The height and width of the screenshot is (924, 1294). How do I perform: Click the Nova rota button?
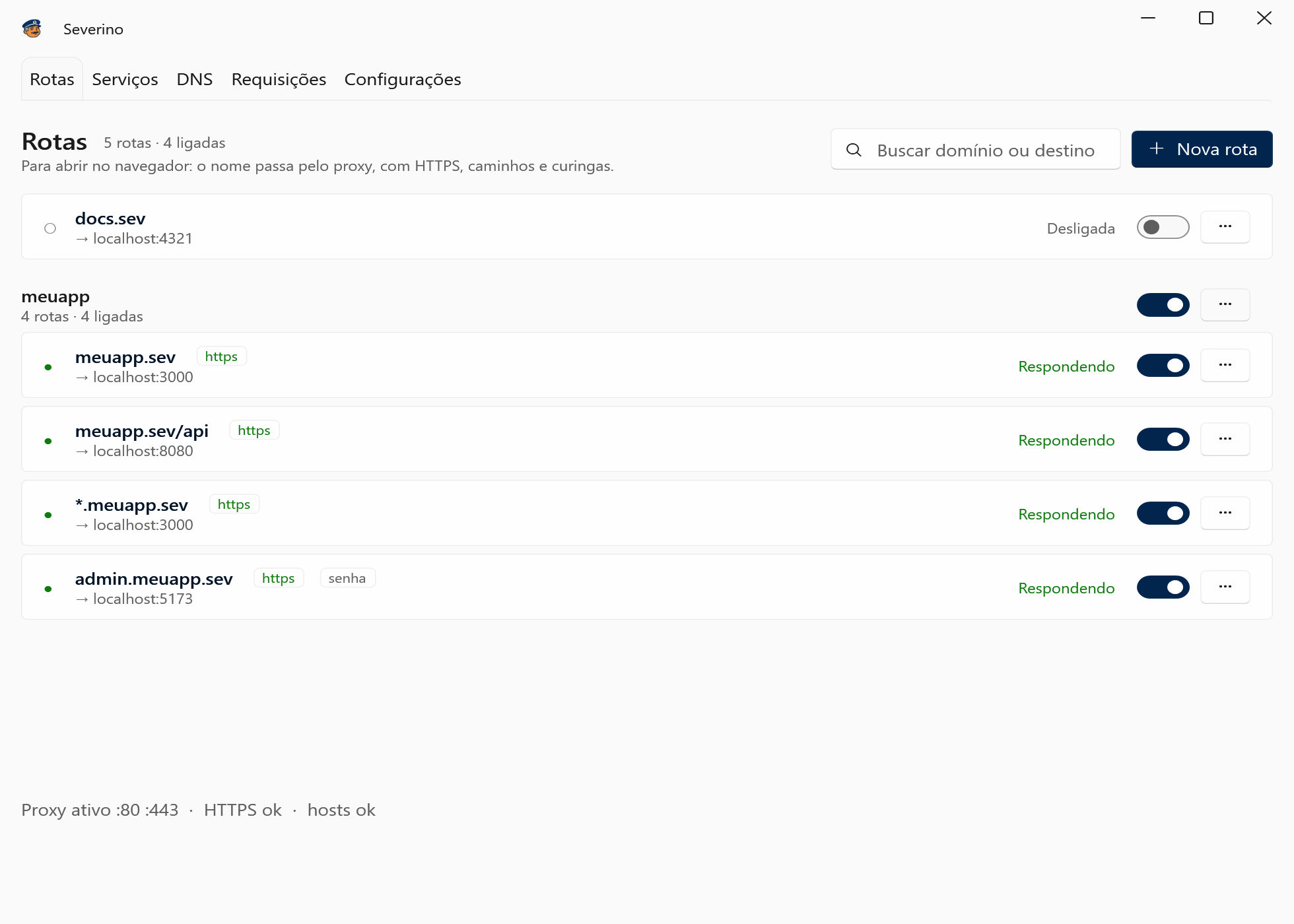click(1202, 149)
